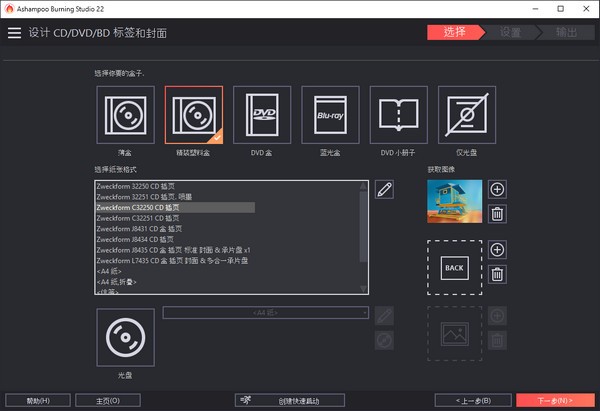Click the Ashampoo flame logo in the title bar
The width and height of the screenshot is (600, 411).
pos(8,9)
